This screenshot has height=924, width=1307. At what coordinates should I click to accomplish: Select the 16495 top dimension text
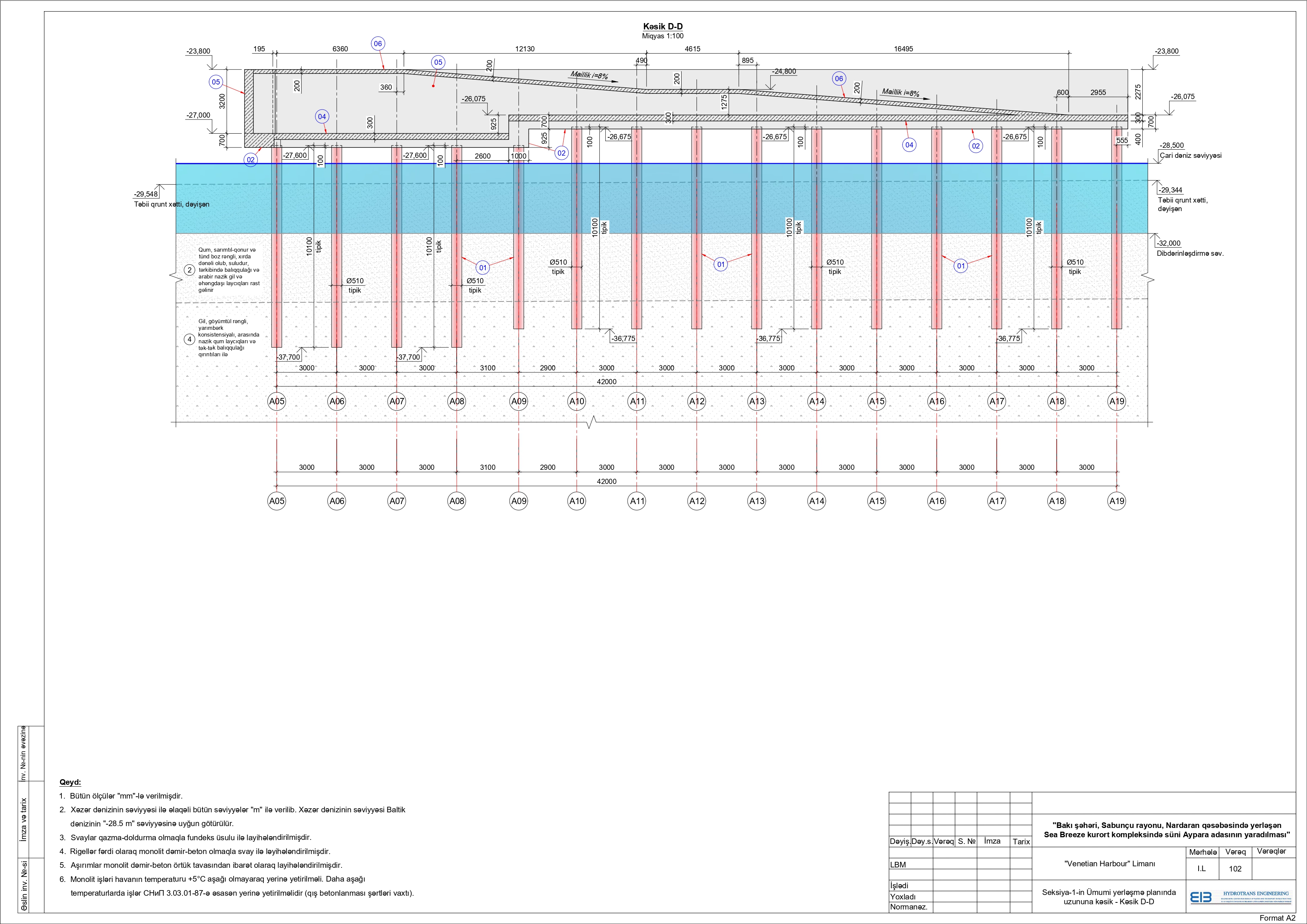tap(903, 49)
